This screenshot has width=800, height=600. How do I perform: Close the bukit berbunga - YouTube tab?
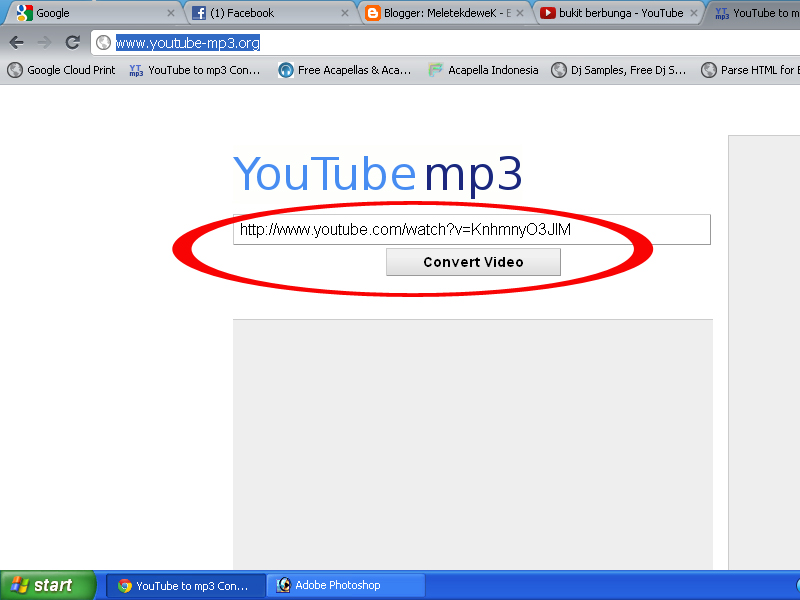[694, 13]
